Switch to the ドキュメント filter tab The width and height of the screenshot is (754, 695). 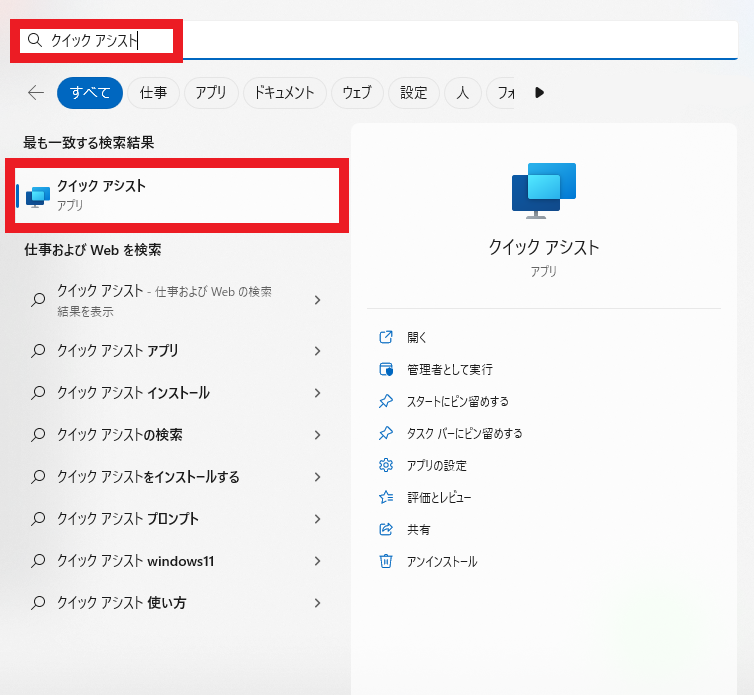[x=285, y=92]
